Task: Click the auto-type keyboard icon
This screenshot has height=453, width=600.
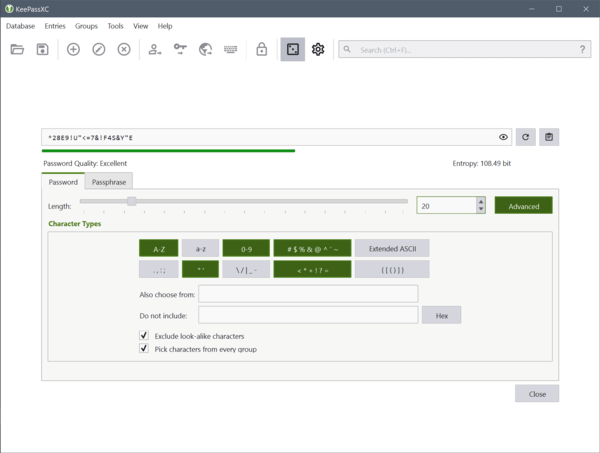Action: pos(231,49)
